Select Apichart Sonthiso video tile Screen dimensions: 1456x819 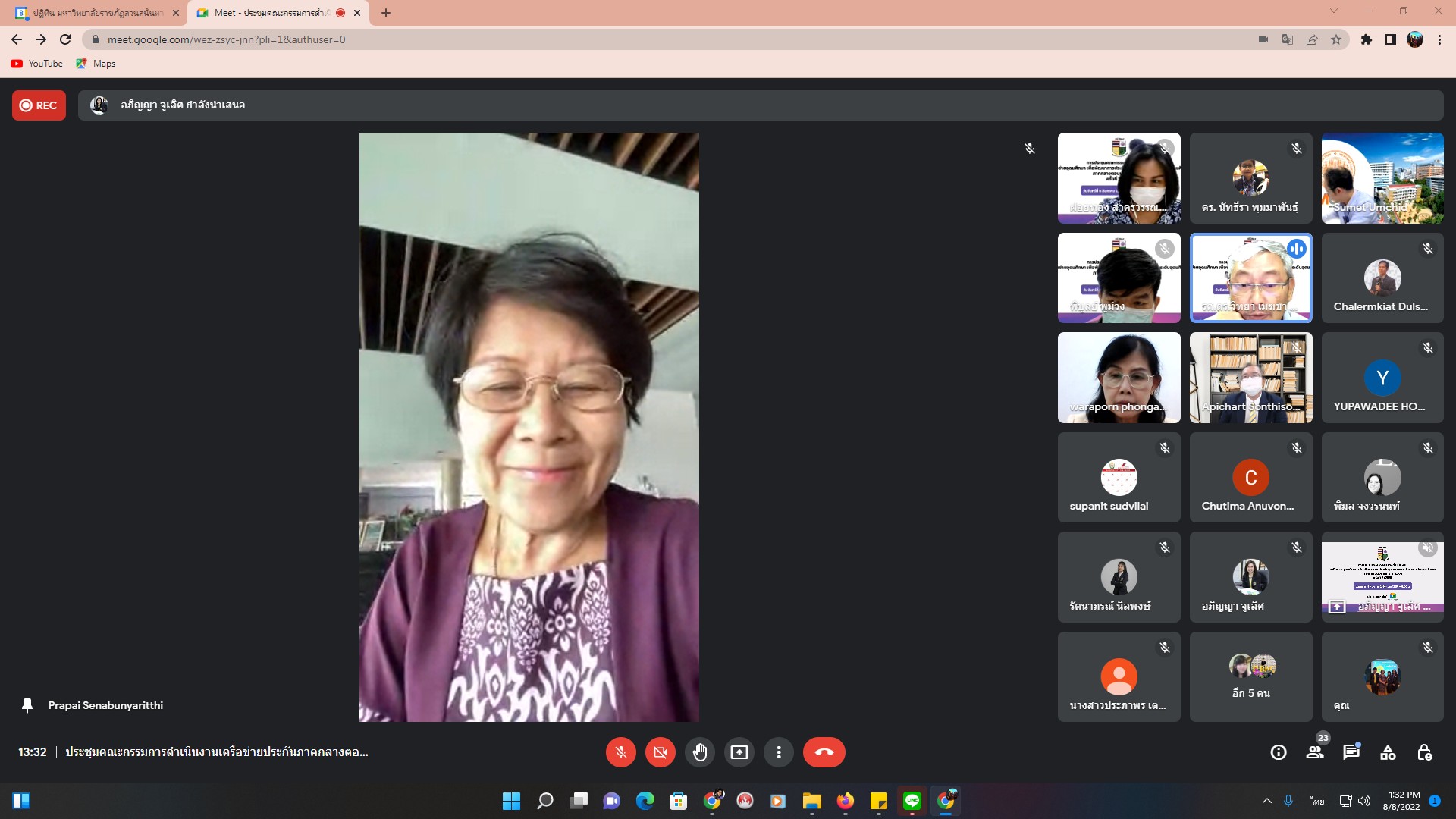(x=1250, y=378)
